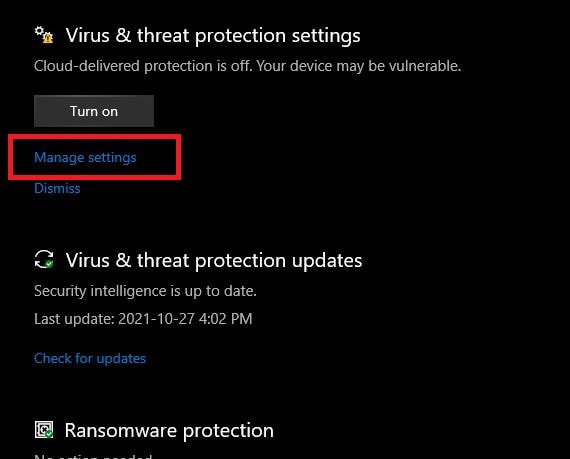This screenshot has width=570, height=459.
Task: Click the Turn on button
Action: click(94, 111)
